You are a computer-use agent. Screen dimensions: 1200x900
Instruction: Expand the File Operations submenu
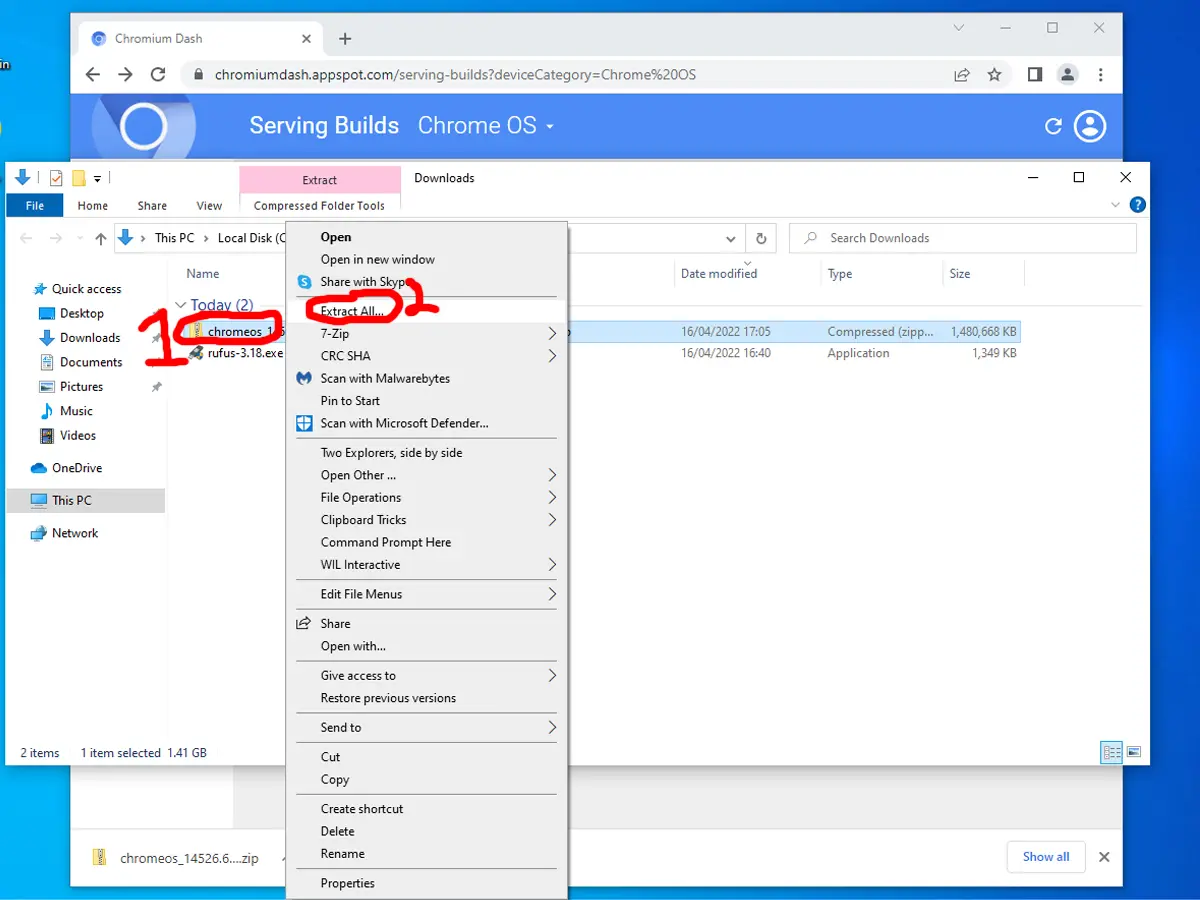tap(426, 497)
